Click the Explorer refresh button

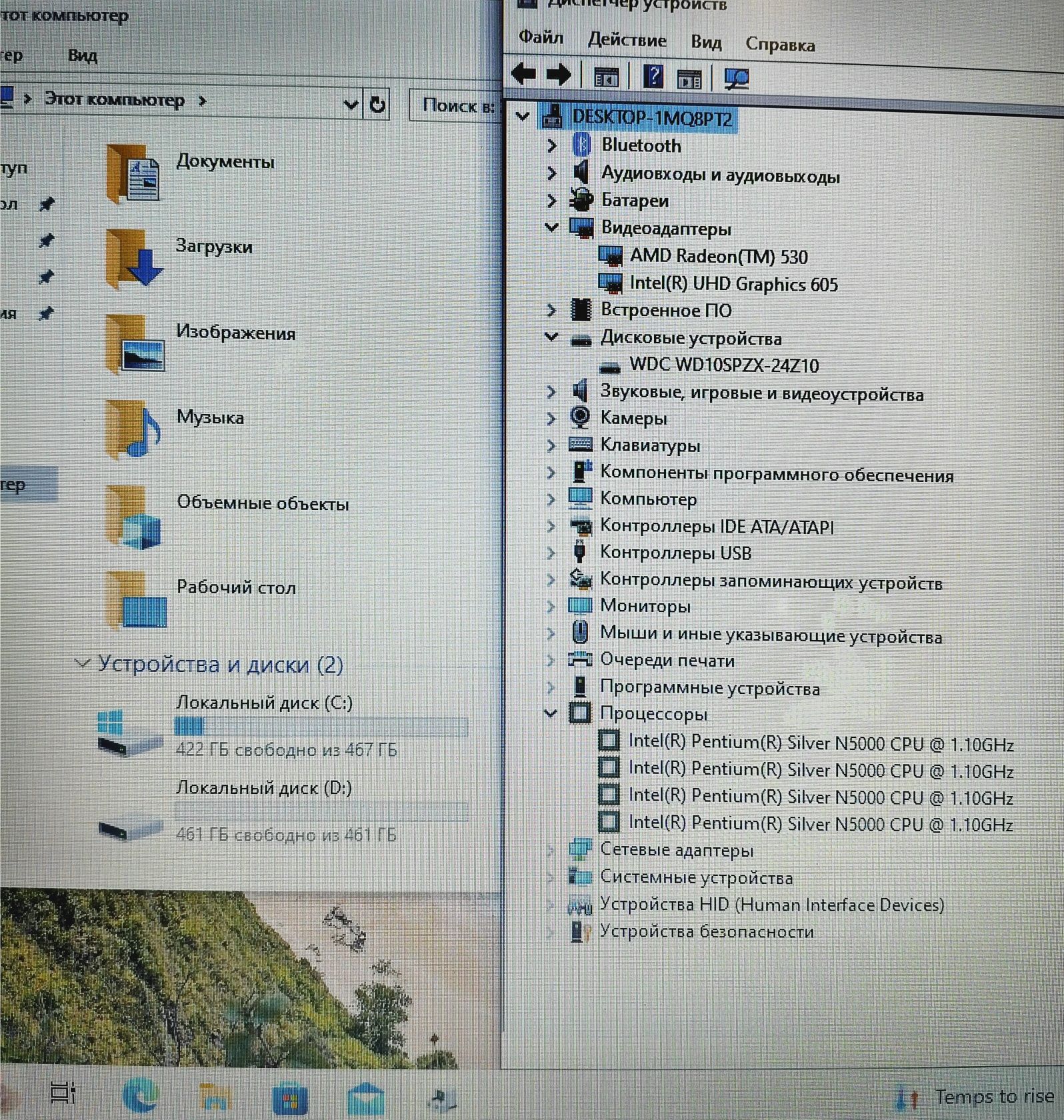(377, 105)
